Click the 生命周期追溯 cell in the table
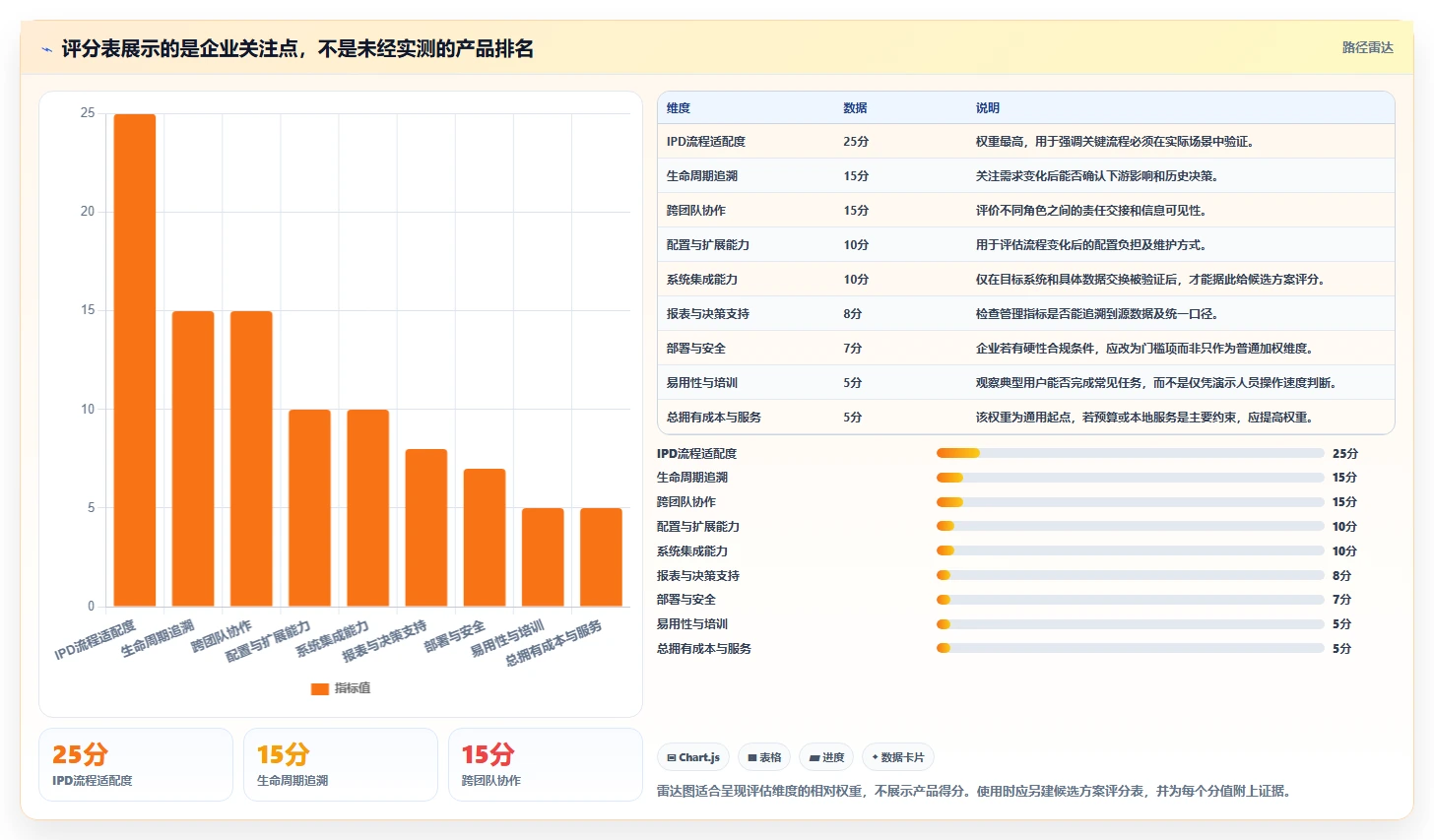Viewport: 1434px width, 840px height. point(701,176)
